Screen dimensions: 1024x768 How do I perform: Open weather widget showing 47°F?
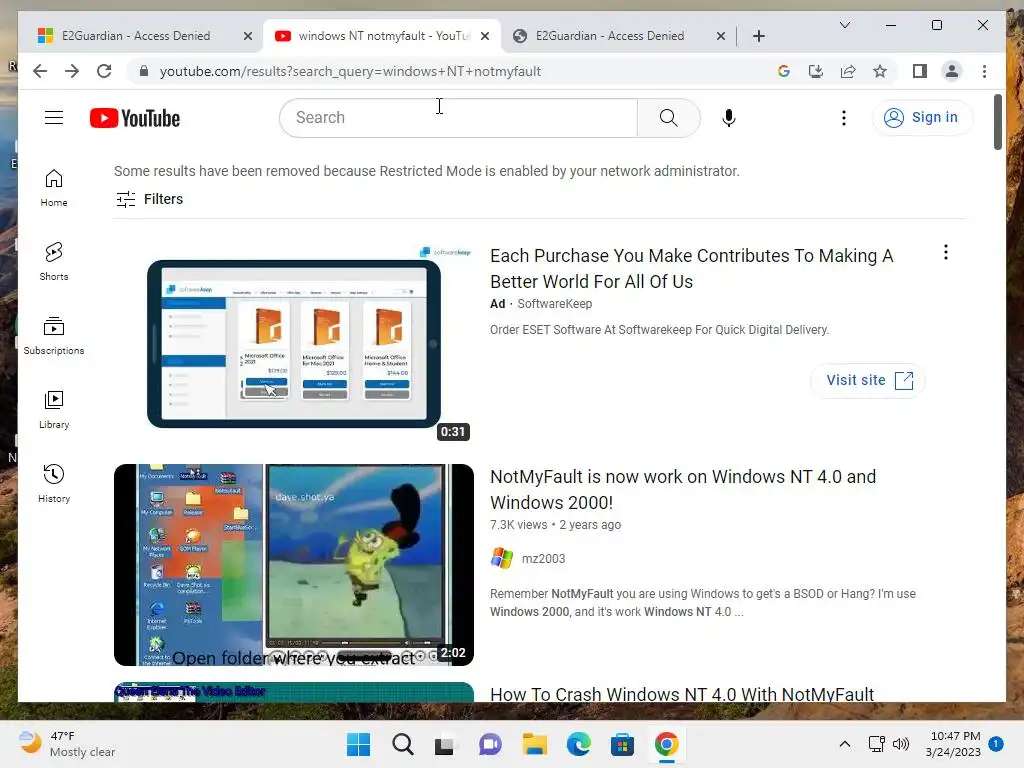(67, 744)
